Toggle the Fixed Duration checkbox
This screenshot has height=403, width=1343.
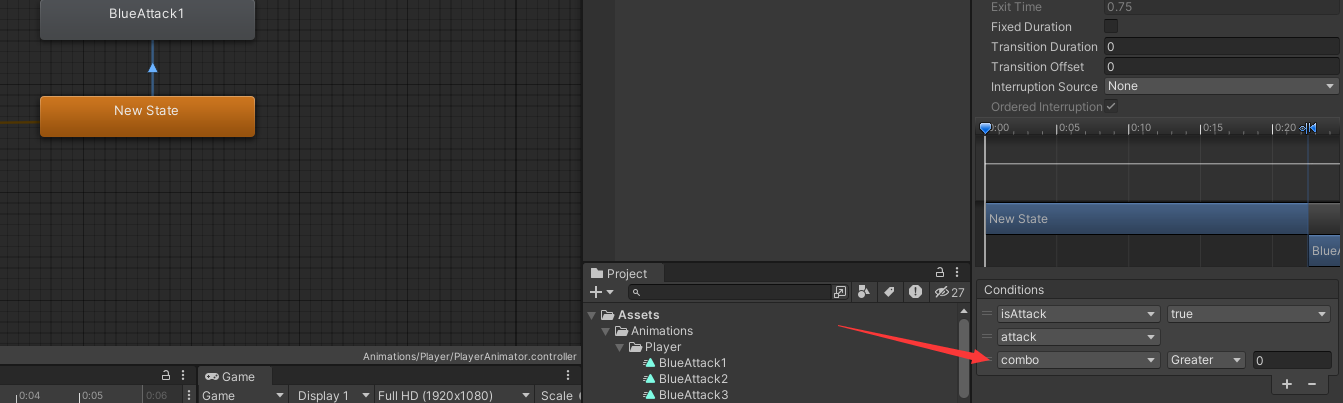pos(1111,26)
